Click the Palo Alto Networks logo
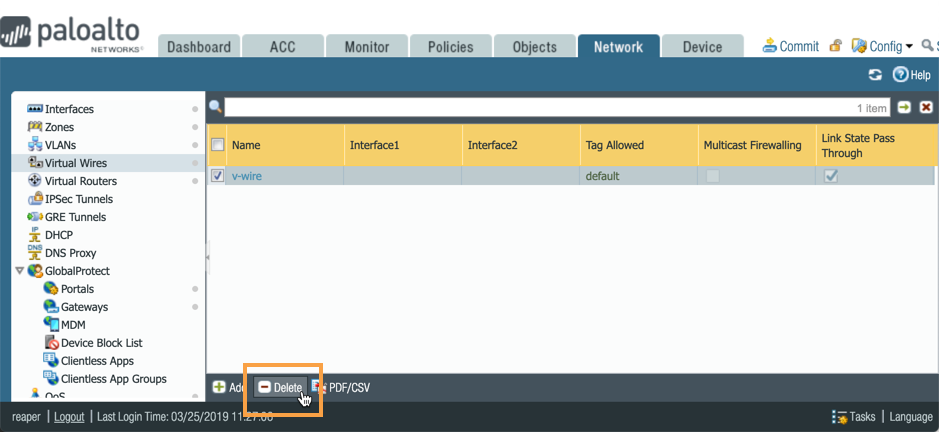The image size is (939, 432). (x=71, y=35)
